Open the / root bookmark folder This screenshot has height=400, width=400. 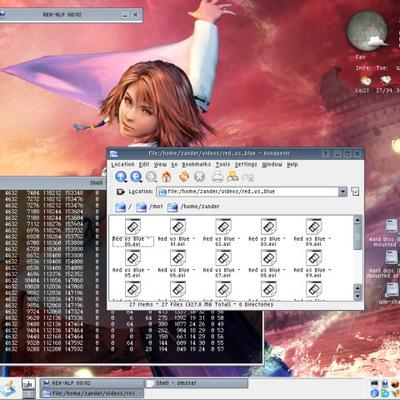pos(123,207)
